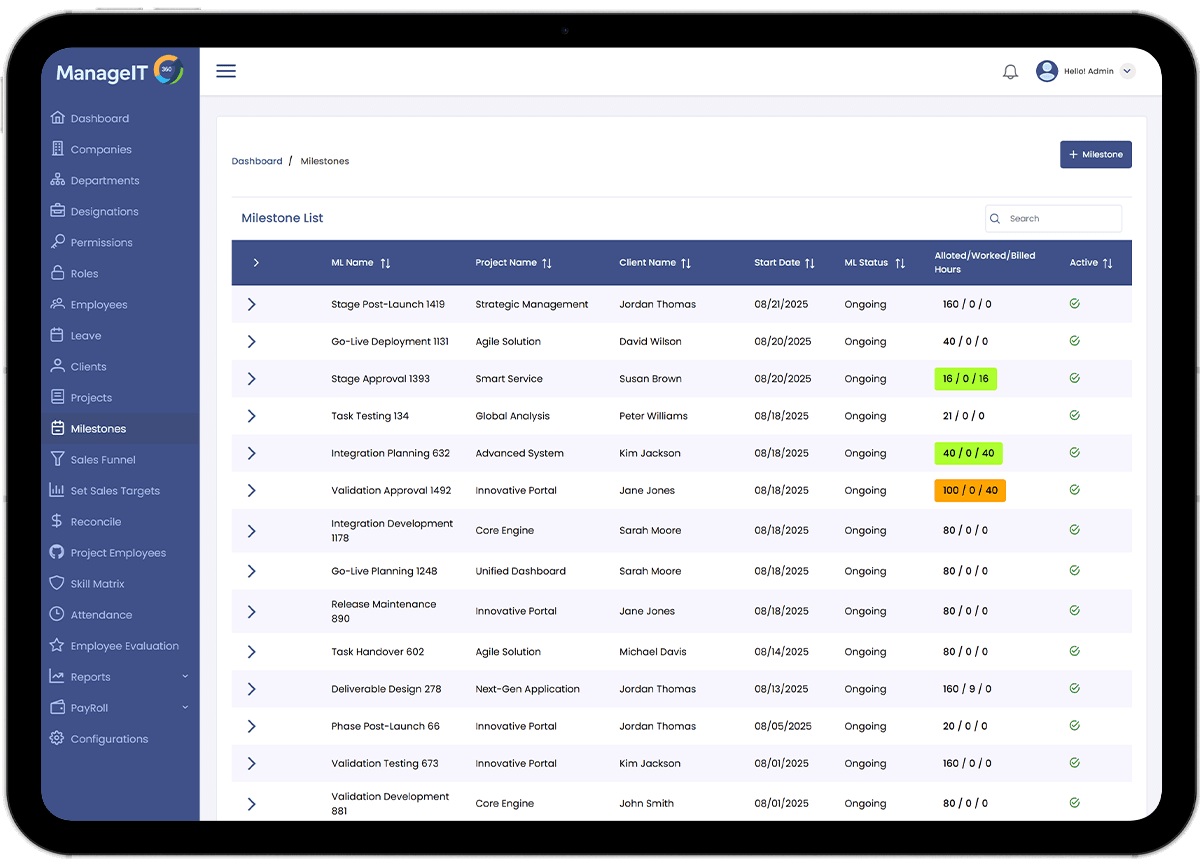Click the Designations briefcase icon
The width and height of the screenshot is (1200, 866).
point(58,211)
